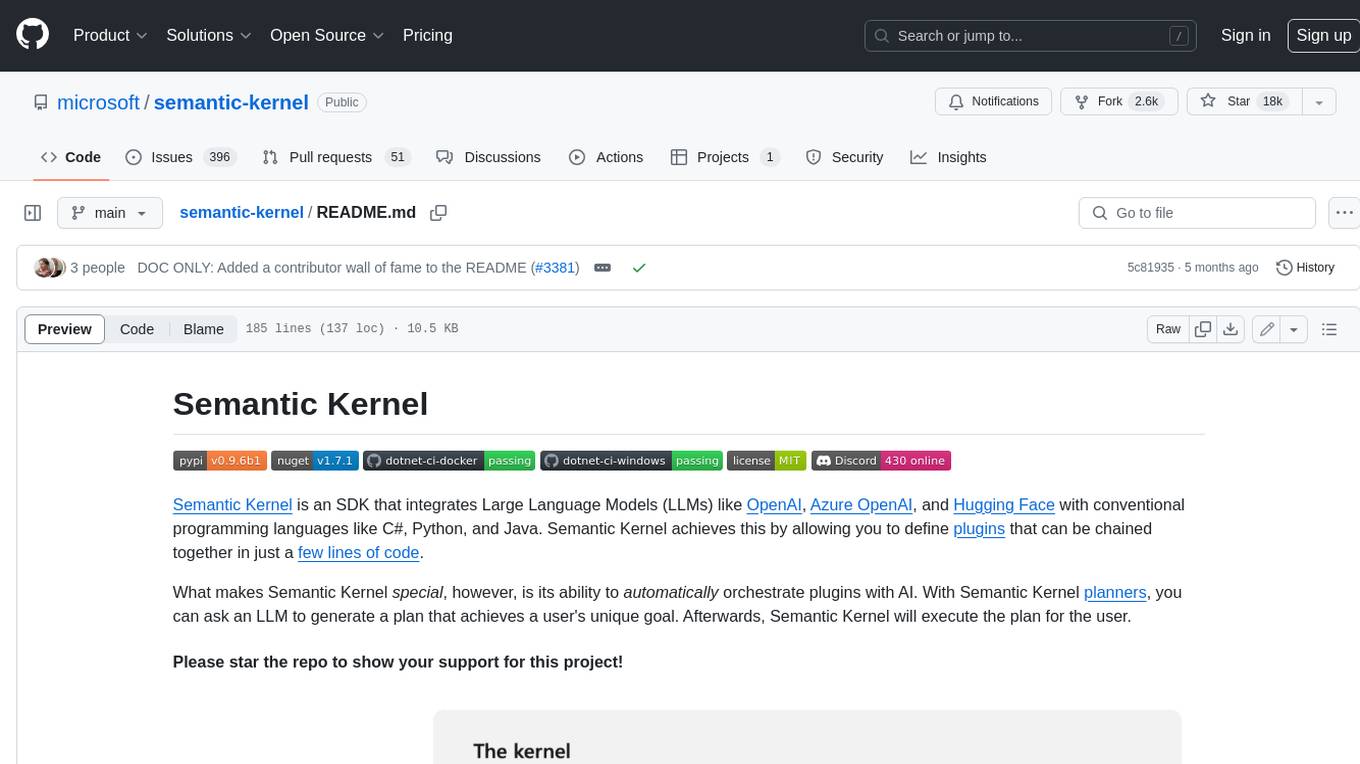Show the commit checks green checkmark
The width and height of the screenshot is (1360, 764).
(639, 268)
